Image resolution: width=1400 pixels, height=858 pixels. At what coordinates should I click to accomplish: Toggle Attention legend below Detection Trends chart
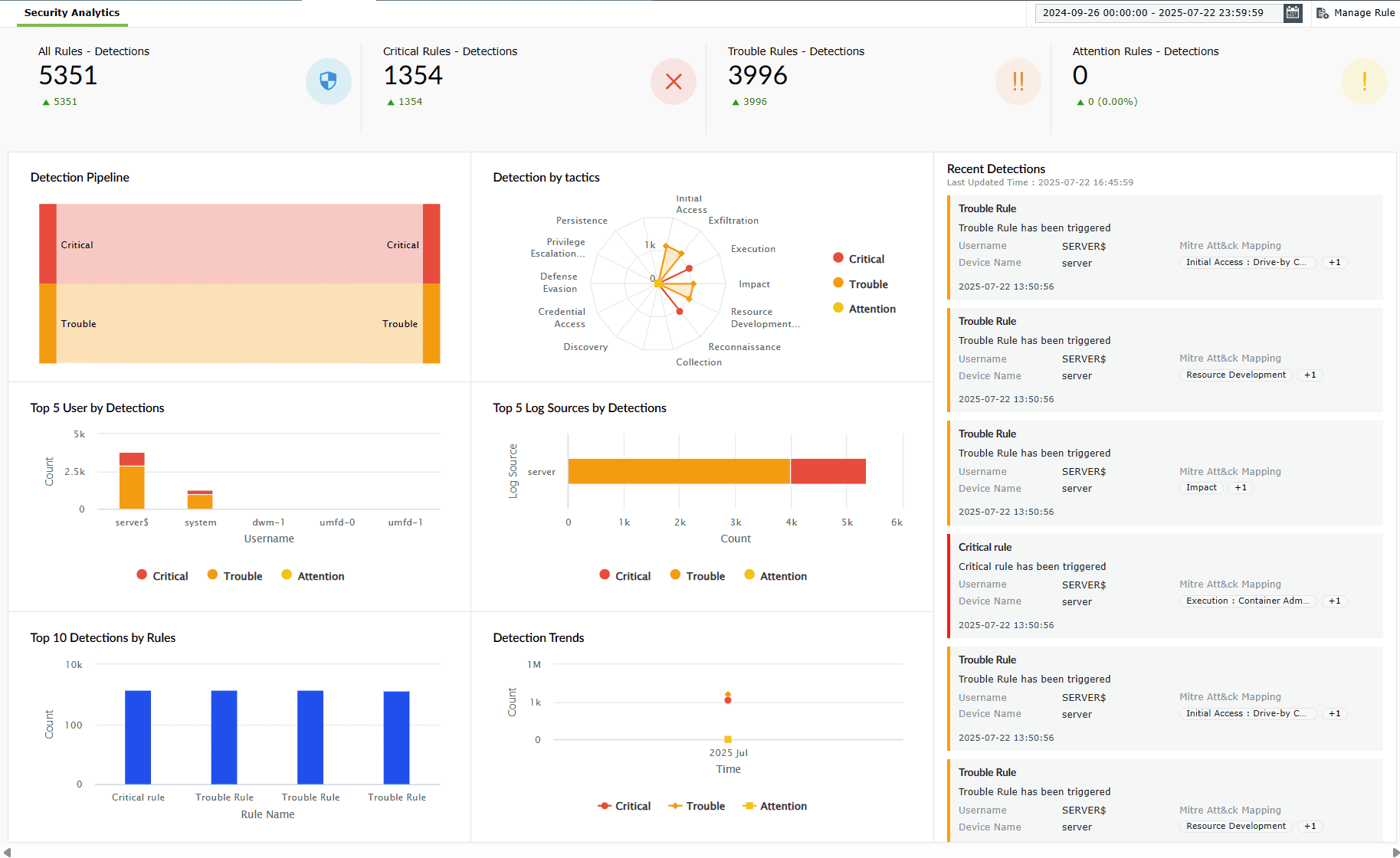775,806
